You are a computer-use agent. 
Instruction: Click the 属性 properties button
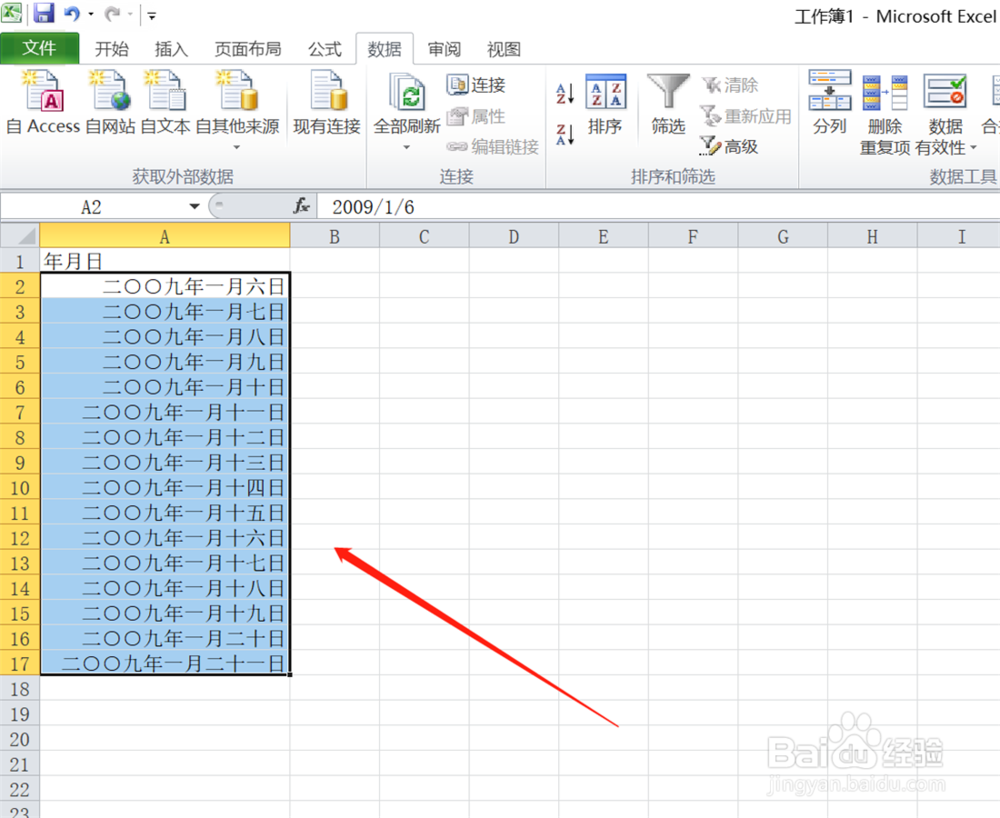[x=476, y=116]
